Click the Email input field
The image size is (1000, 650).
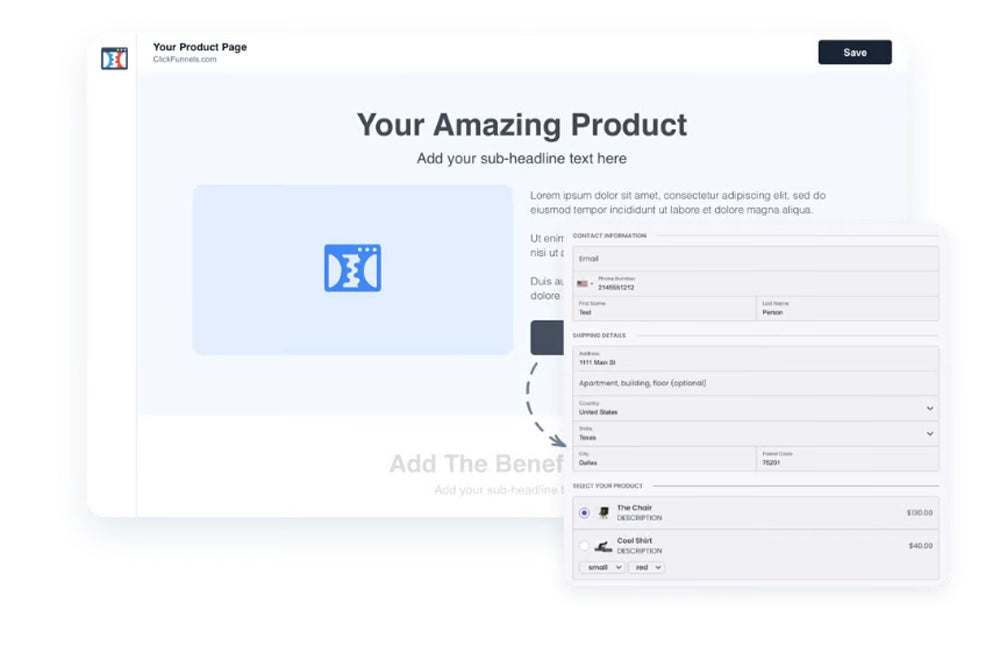(x=755, y=259)
